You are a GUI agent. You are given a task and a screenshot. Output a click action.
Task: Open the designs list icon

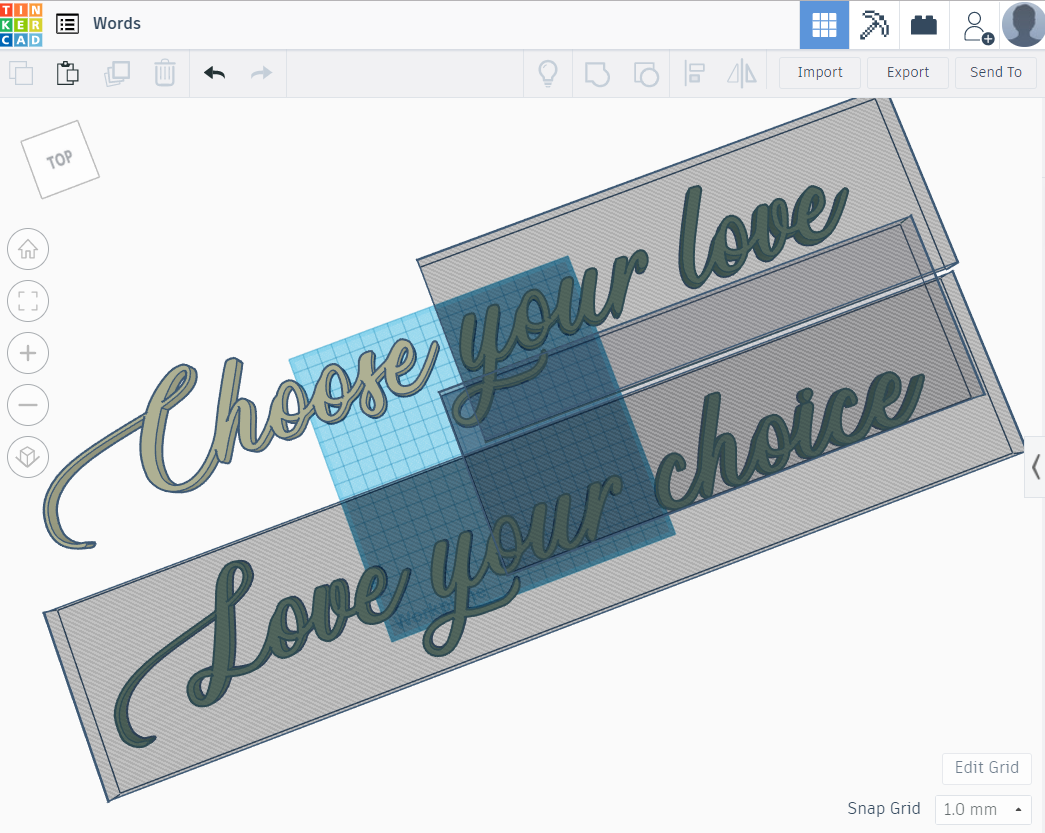click(x=67, y=24)
